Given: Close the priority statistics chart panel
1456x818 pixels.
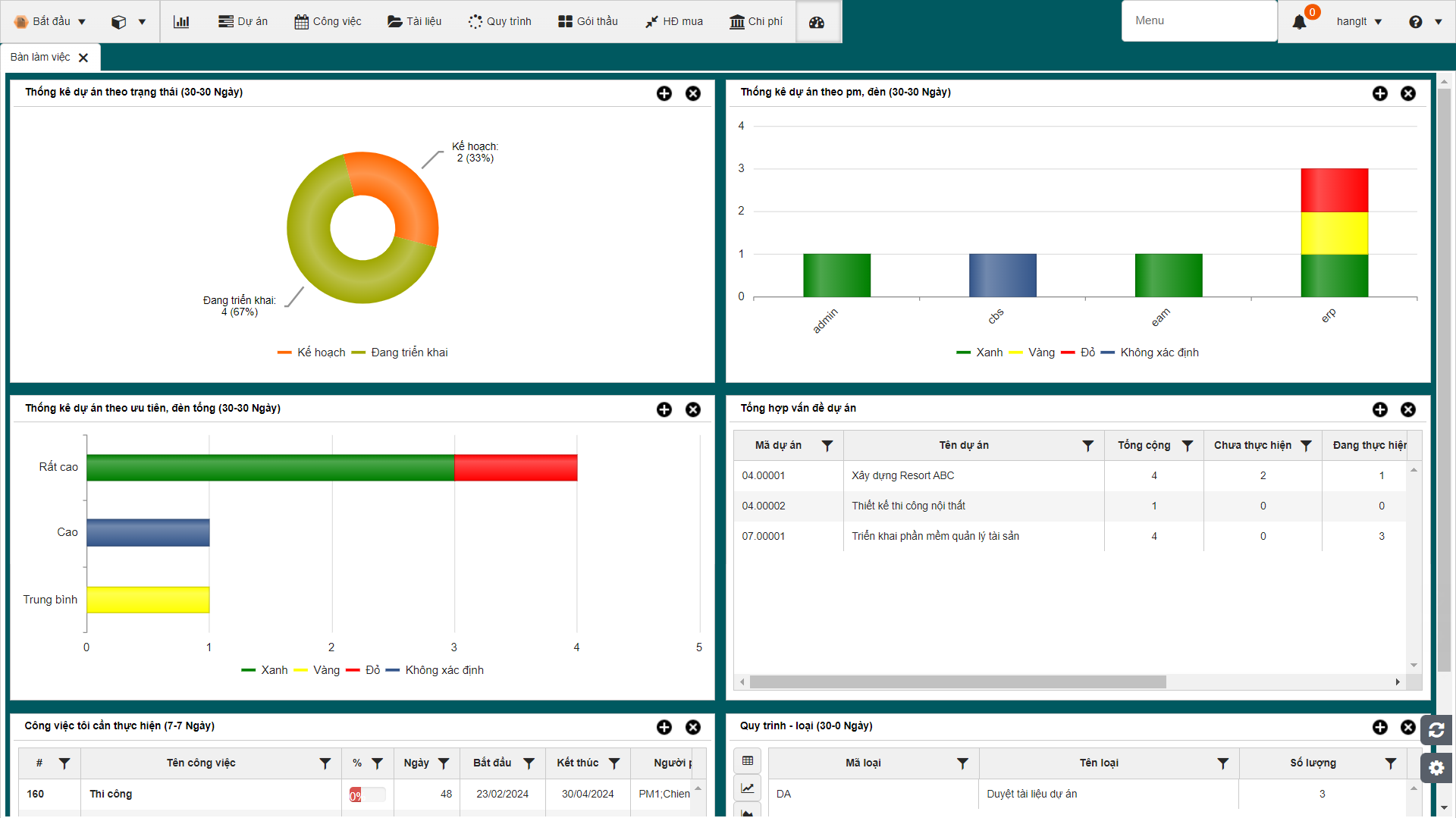Looking at the screenshot, I should click(x=693, y=409).
